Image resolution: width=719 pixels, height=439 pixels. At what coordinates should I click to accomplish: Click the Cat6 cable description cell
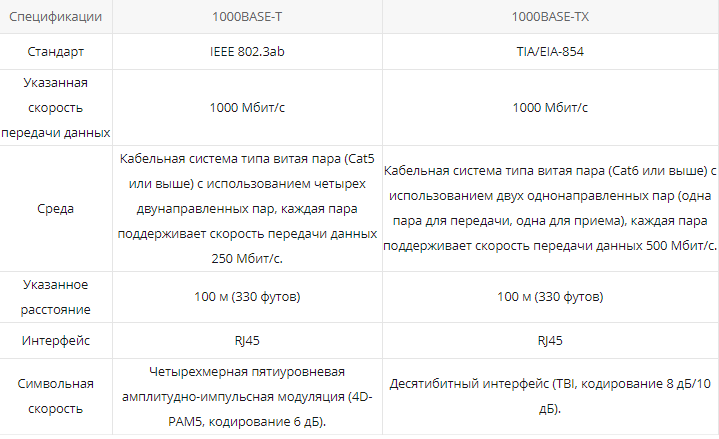point(550,209)
